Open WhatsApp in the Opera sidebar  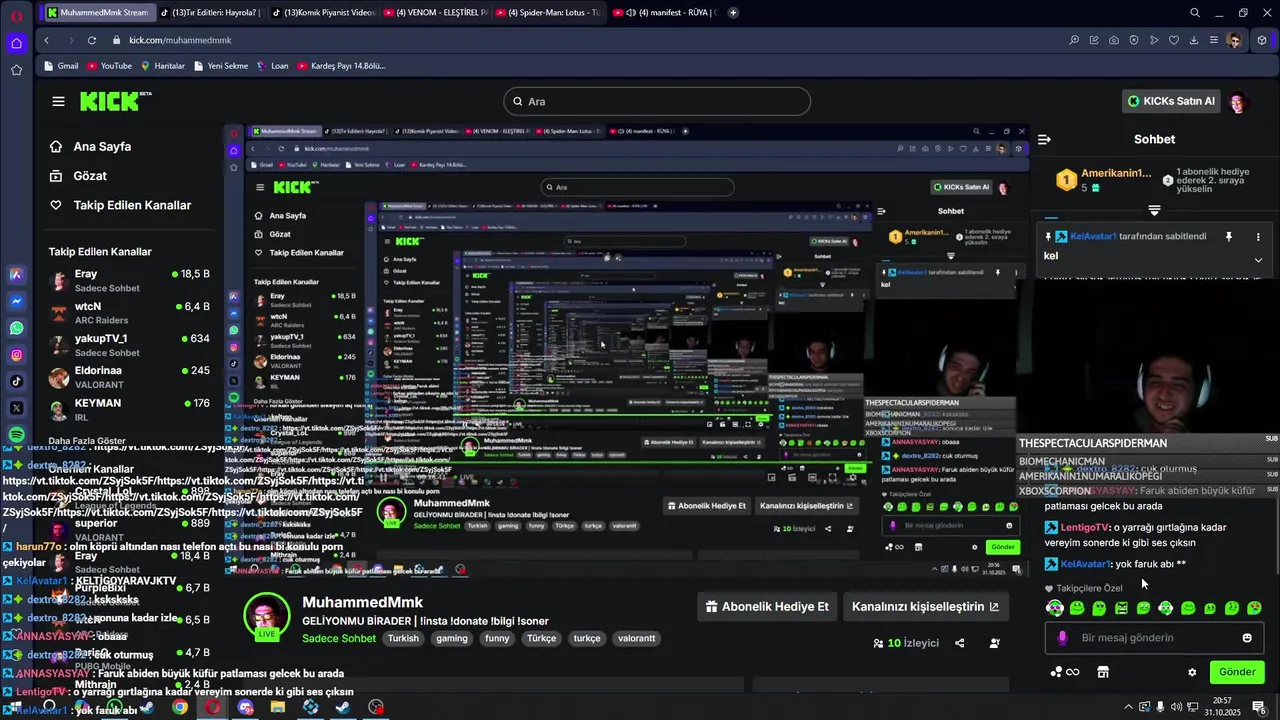click(17, 328)
